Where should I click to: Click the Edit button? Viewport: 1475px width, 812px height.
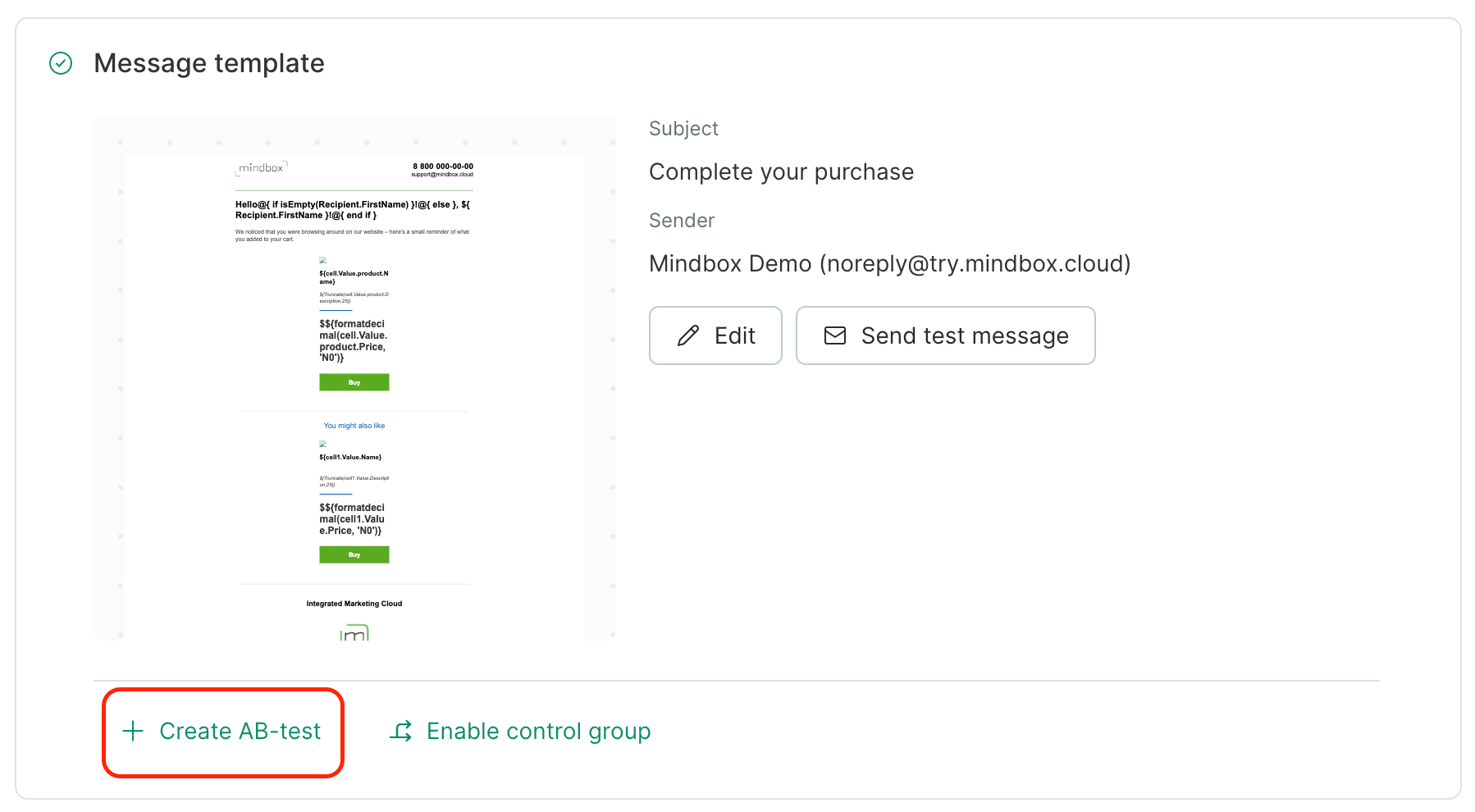[715, 335]
